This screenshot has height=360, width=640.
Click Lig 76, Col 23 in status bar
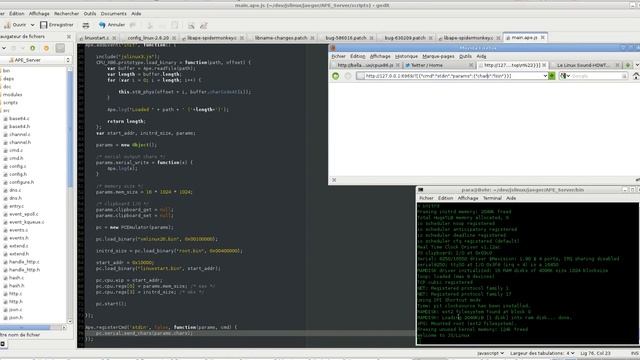(x=596, y=353)
